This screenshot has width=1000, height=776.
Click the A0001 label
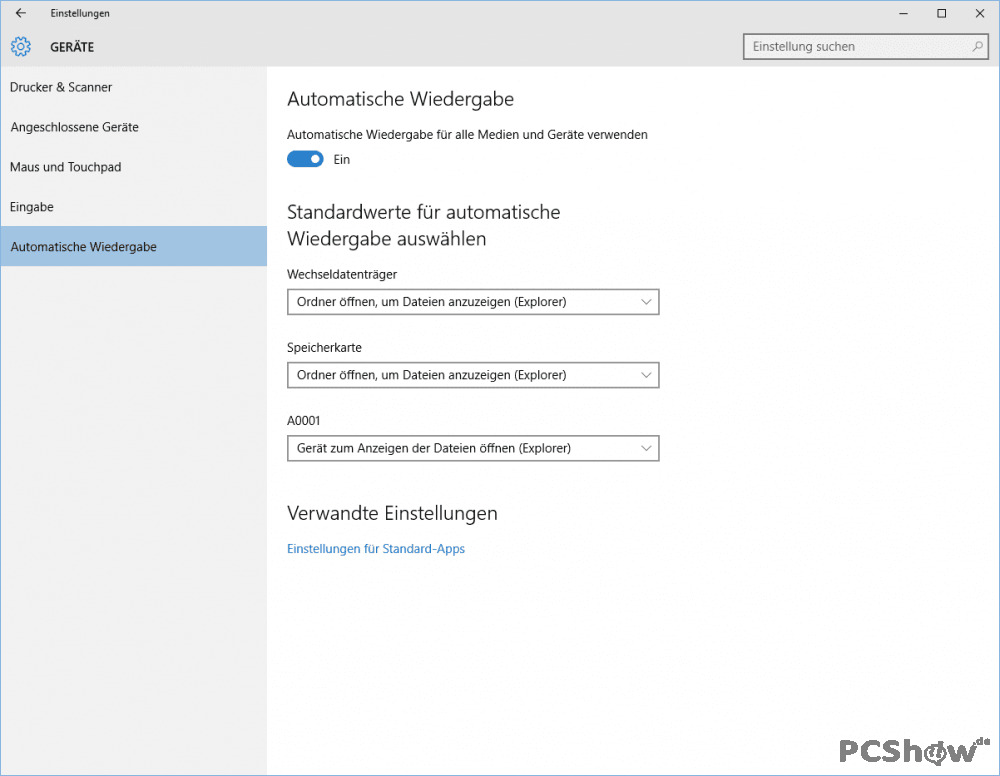304,421
